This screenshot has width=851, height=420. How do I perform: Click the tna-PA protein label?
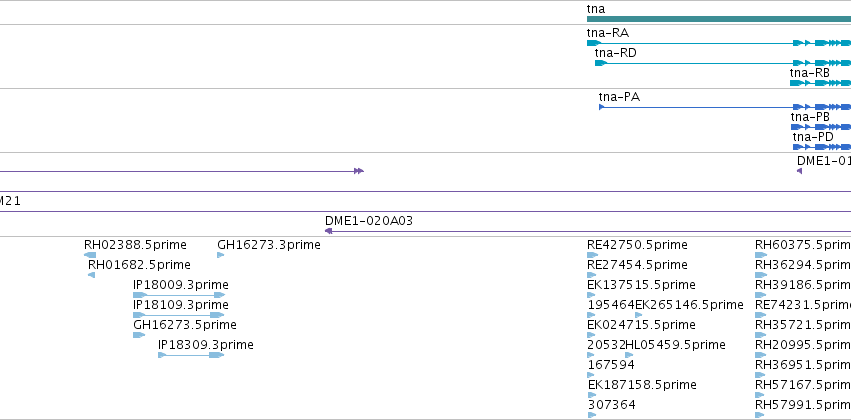(619, 97)
